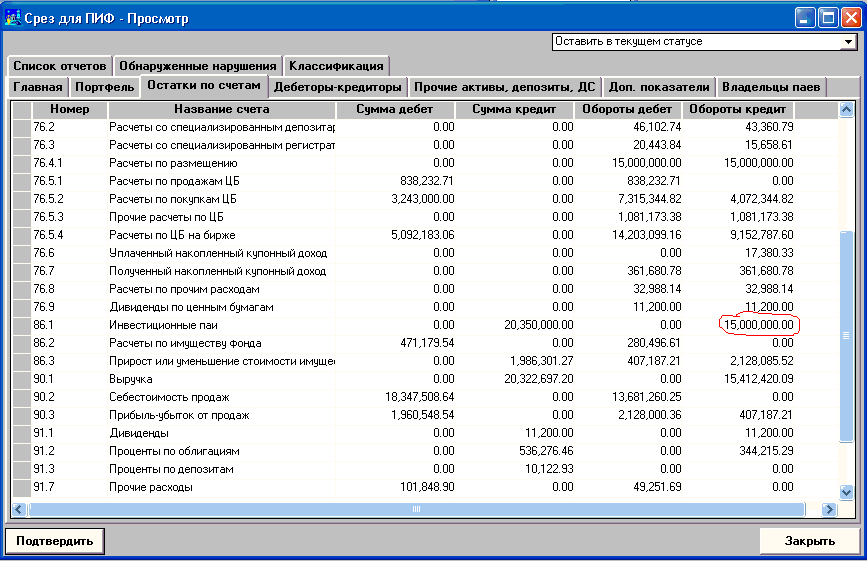Click the vertical scrollbar down arrow
This screenshot has height=561, width=867.
tap(846, 491)
